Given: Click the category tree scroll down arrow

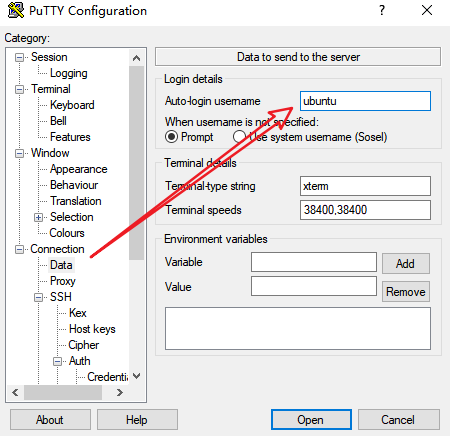Looking at the screenshot, I should 136,376.
